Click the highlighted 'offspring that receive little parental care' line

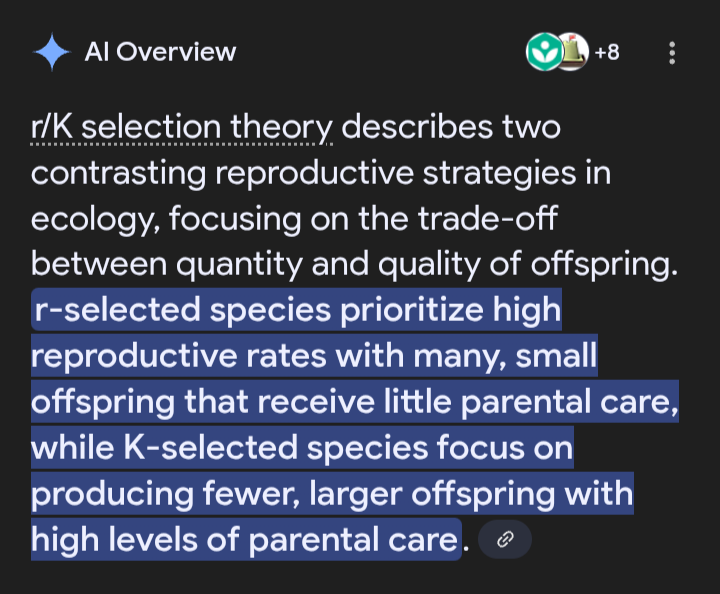[355, 401]
